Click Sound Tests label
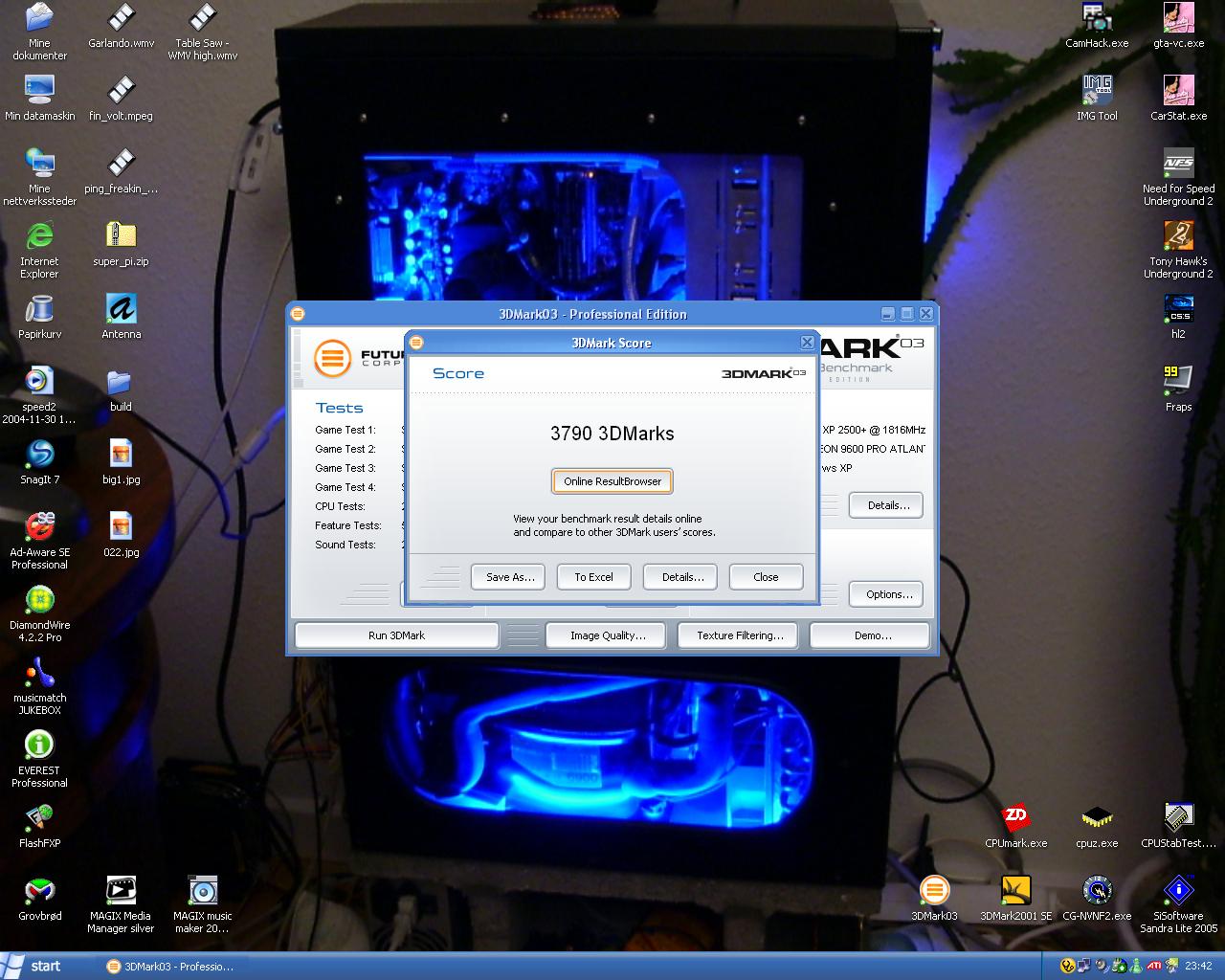Viewport: 1225px width, 980px height. click(345, 545)
